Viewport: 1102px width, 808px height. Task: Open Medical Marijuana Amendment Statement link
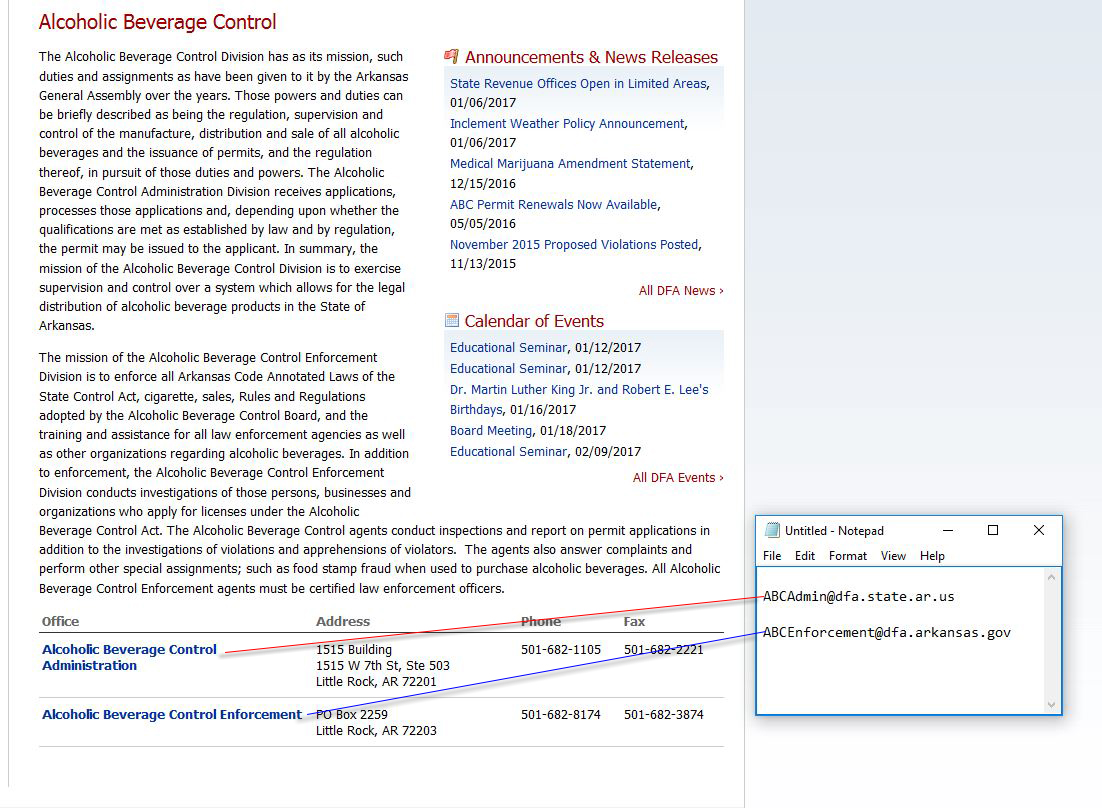tap(570, 164)
